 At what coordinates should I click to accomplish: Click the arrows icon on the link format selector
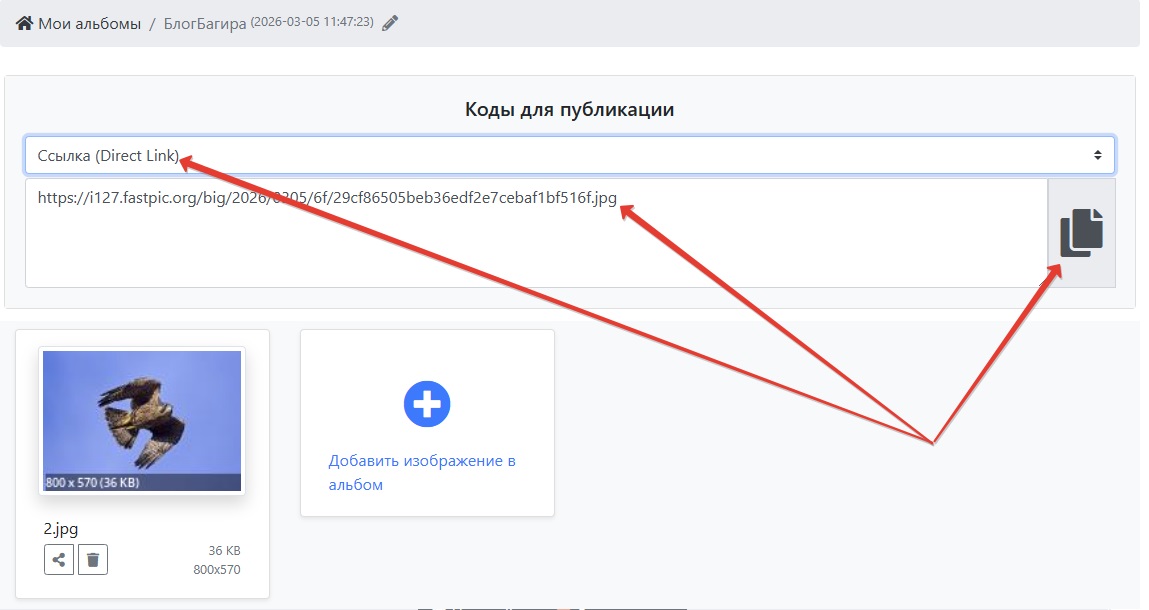(1098, 155)
